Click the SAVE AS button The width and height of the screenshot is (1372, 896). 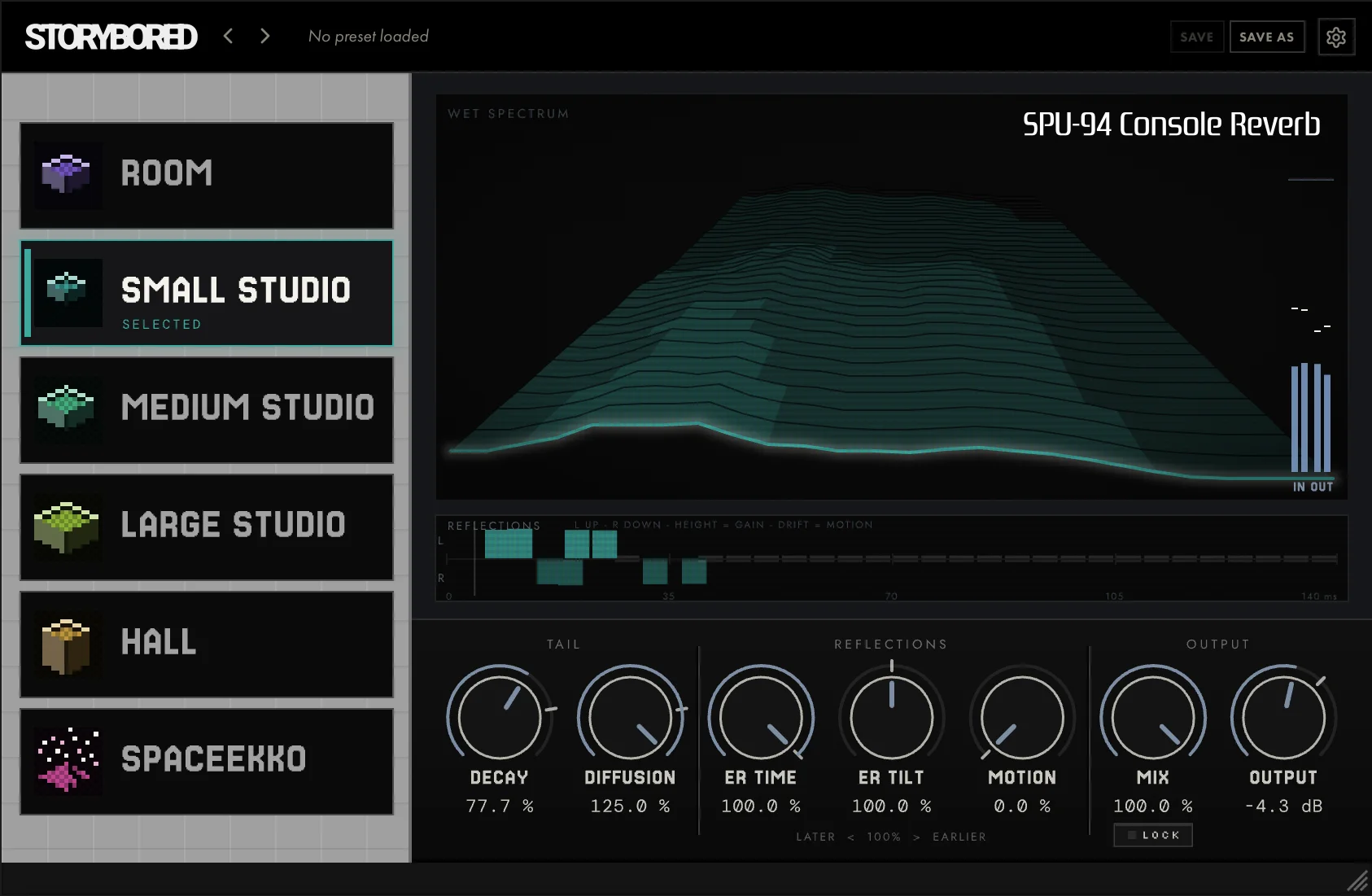click(x=1266, y=37)
